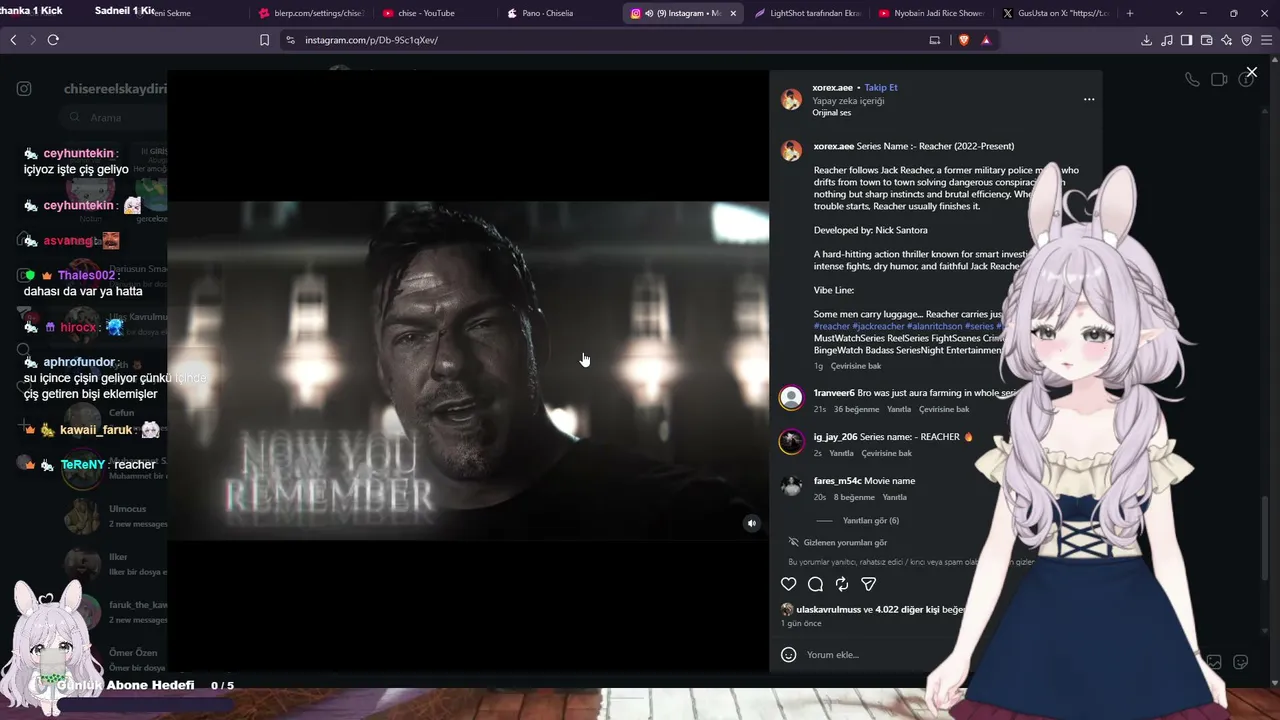Image resolution: width=1280 pixels, height=720 pixels.
Task: Switch to chise - YouTube tab
Action: [425, 13]
